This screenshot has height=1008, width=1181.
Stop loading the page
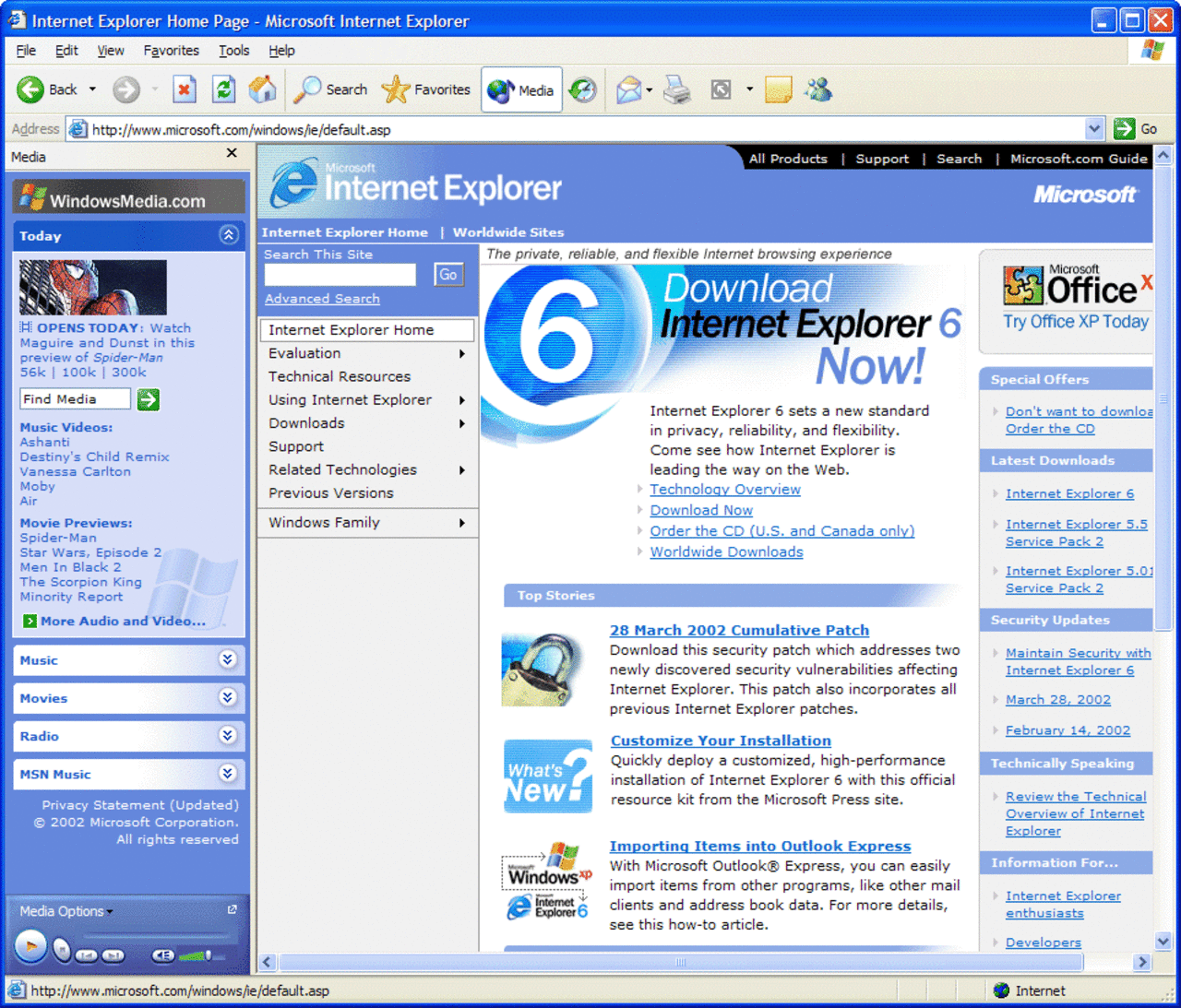click(184, 89)
